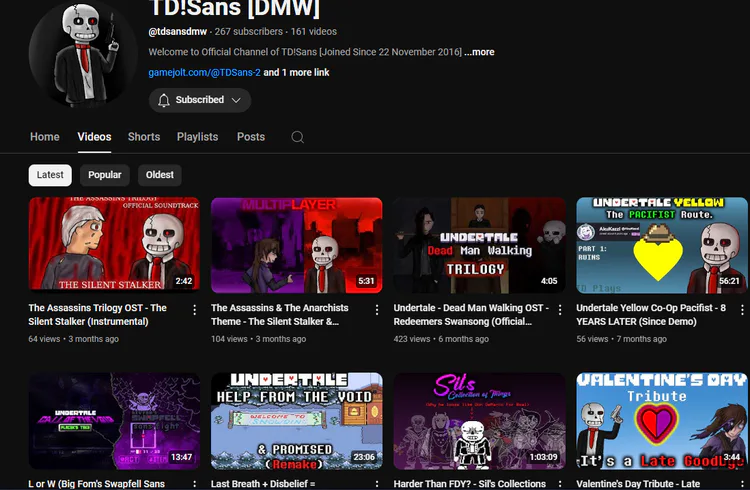Open the TD!Sans channel avatar
This screenshot has width=750, height=490.
pos(83,54)
